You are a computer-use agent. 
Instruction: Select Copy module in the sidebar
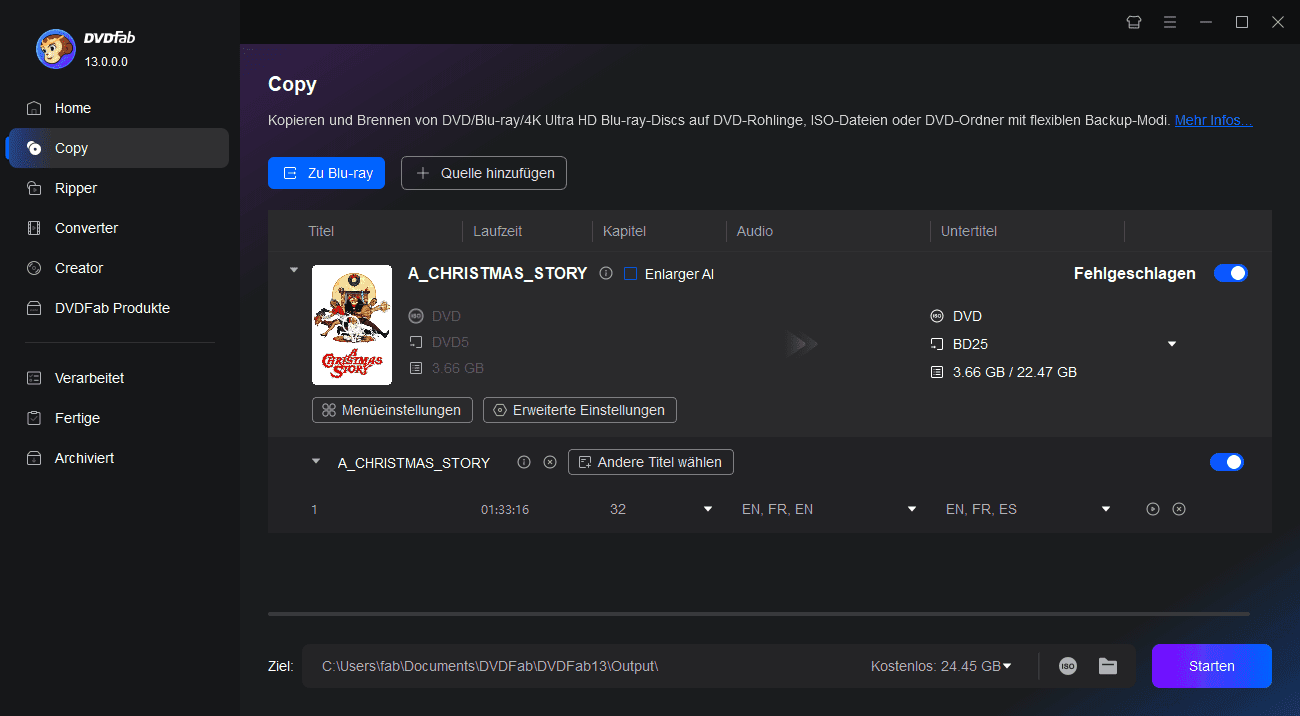pyautogui.click(x=118, y=148)
